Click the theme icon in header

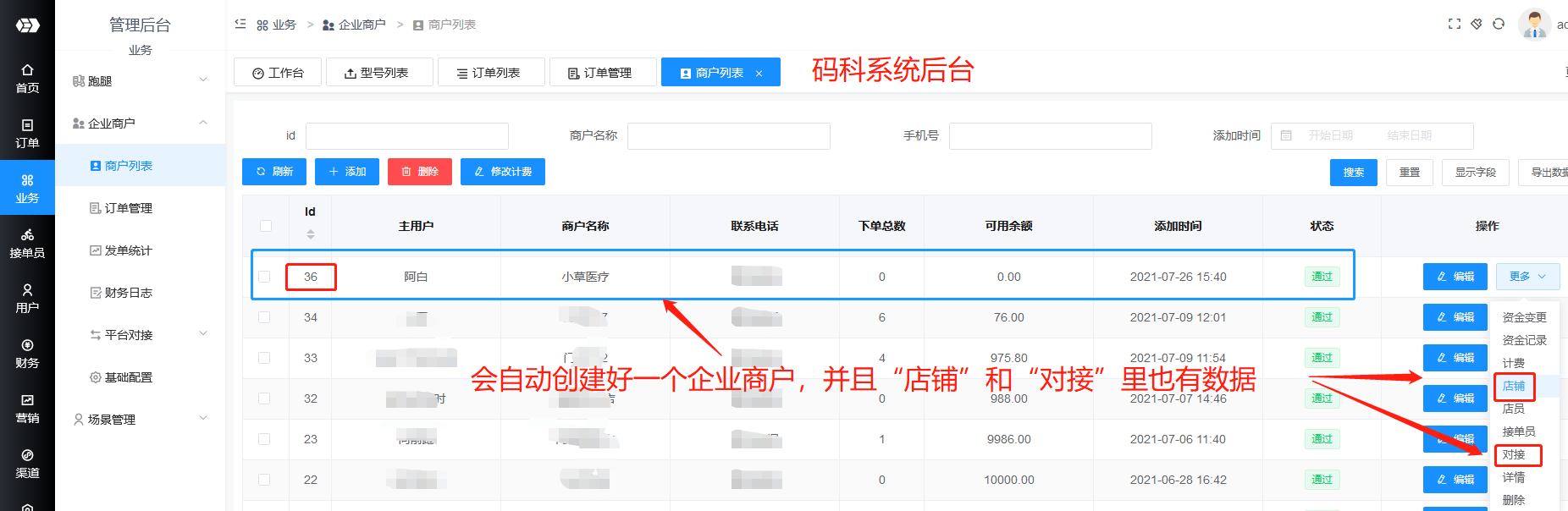pos(1477,24)
